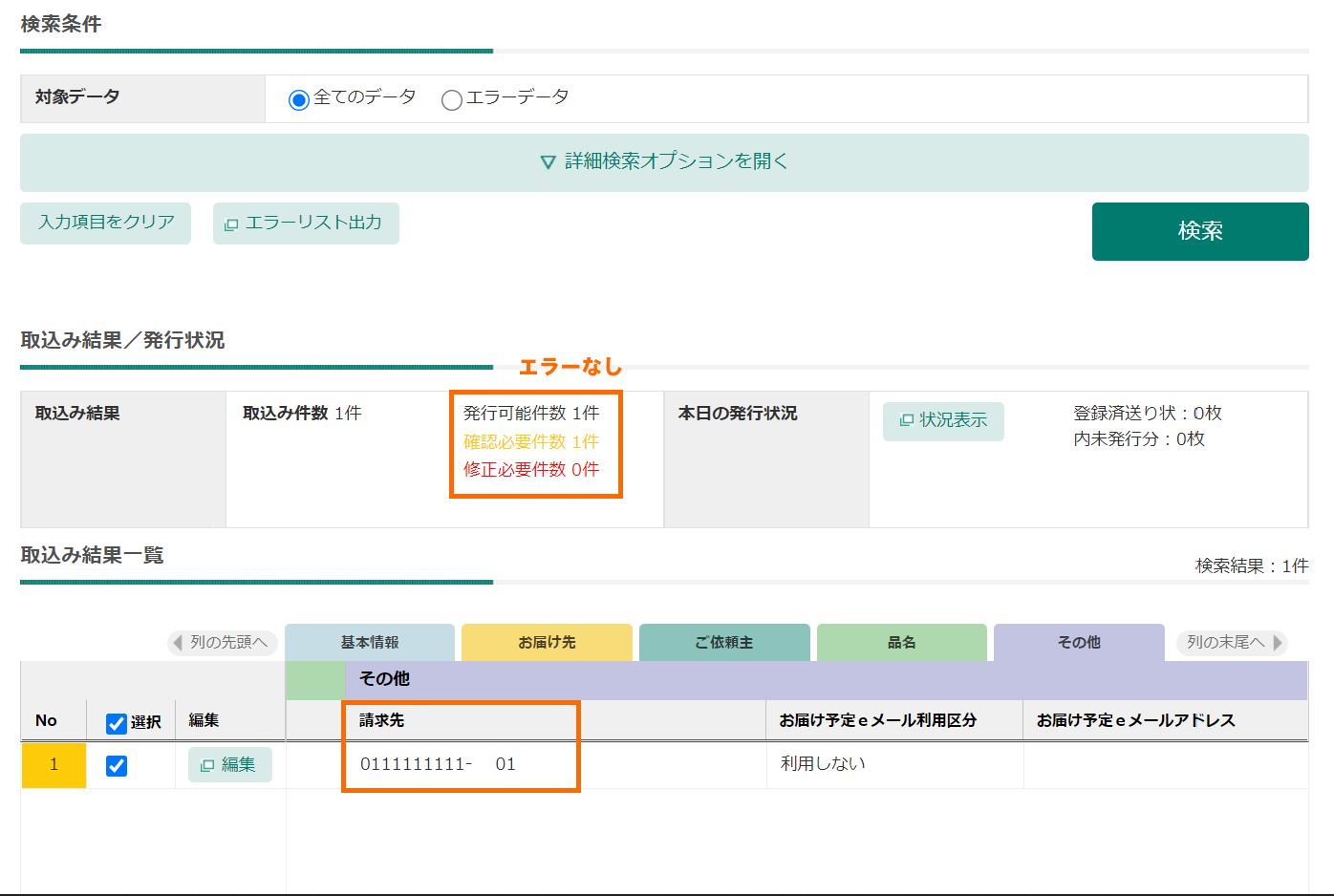Toggle the 選択 select-all checkbox

(115, 719)
